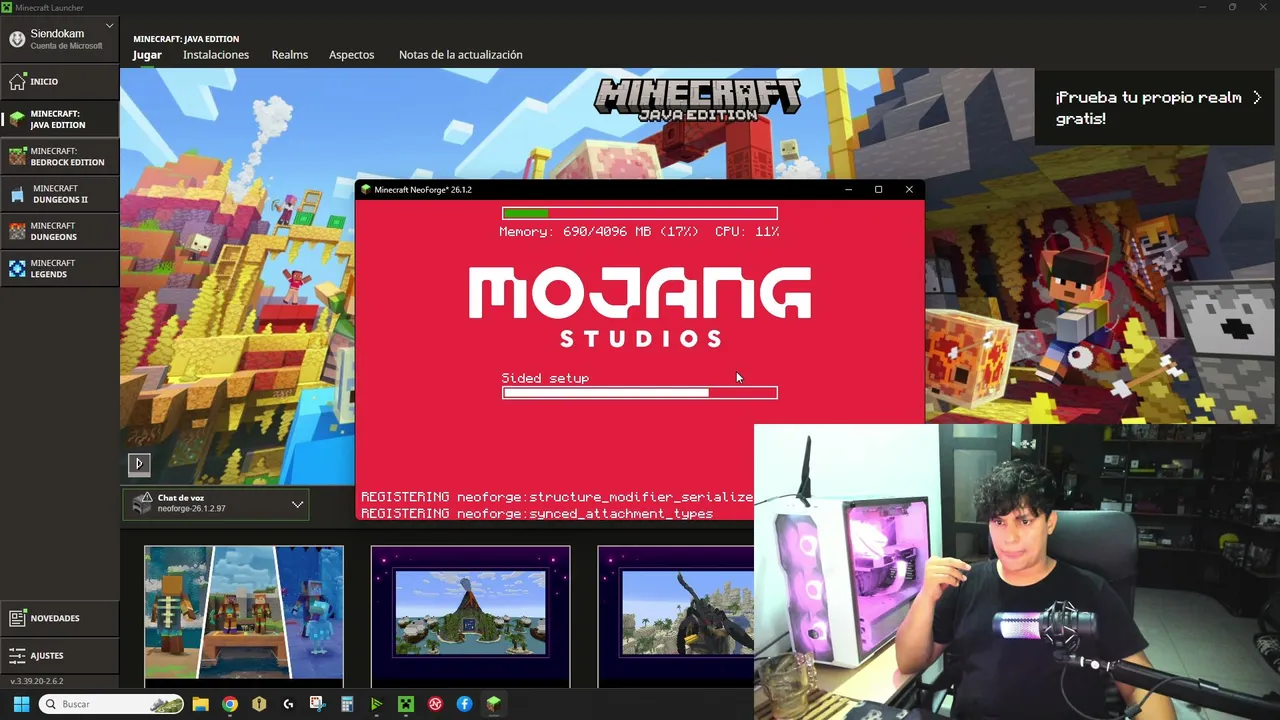Open the red pulse app in taskbar
The width and height of the screenshot is (1280, 720).
435,704
